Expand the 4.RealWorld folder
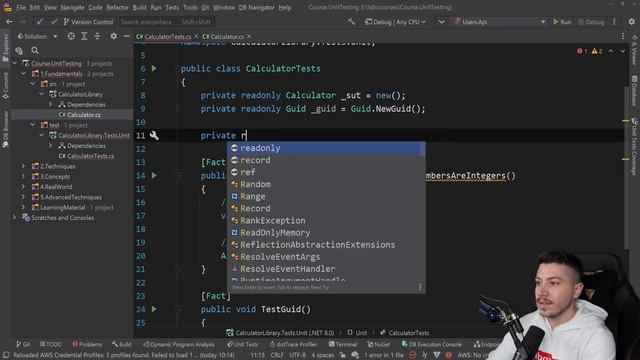 pos(24,187)
